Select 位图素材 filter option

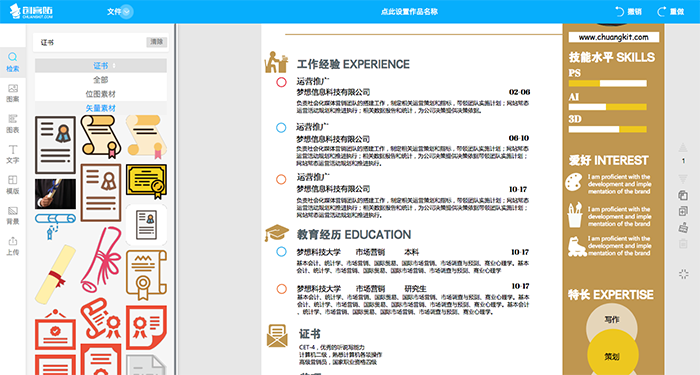tap(101, 94)
